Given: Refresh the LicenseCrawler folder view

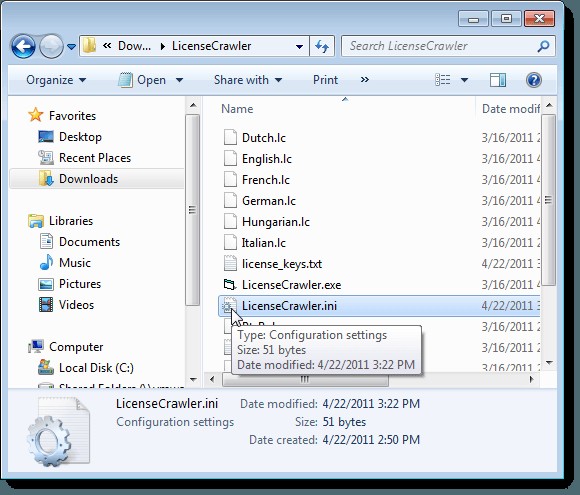Looking at the screenshot, I should click(322, 47).
